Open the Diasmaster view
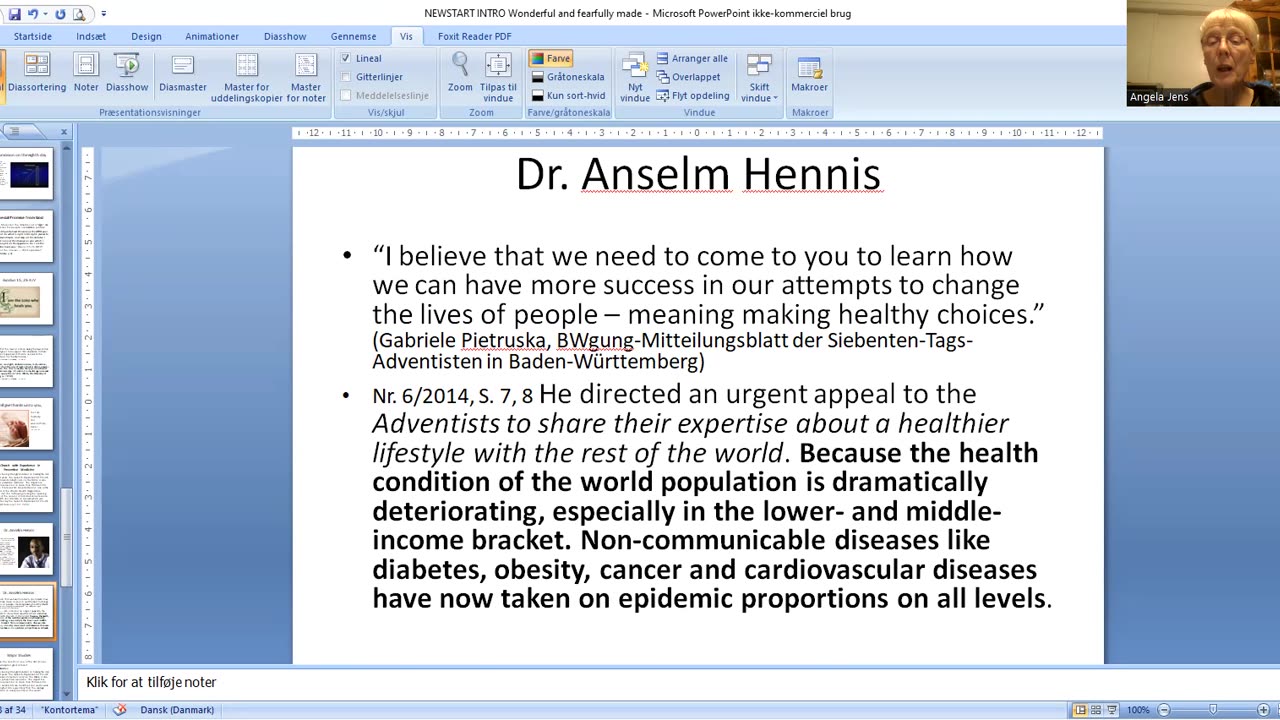1280x720 pixels. click(x=183, y=74)
